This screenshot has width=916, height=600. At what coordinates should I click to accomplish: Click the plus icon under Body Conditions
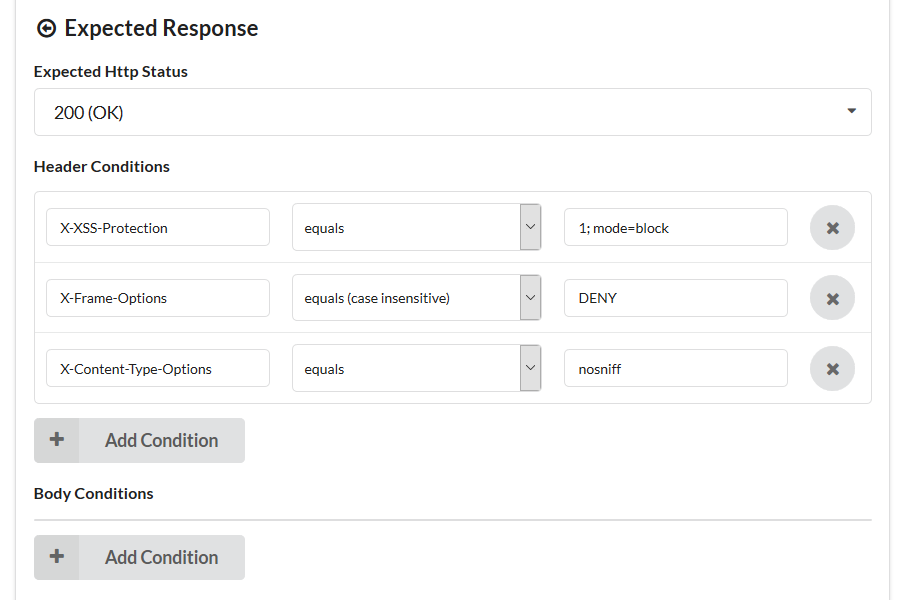pos(57,557)
